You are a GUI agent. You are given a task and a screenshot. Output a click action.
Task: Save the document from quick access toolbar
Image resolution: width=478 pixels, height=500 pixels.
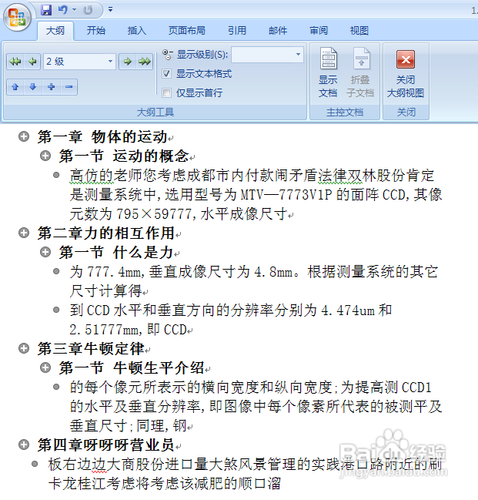(46, 10)
